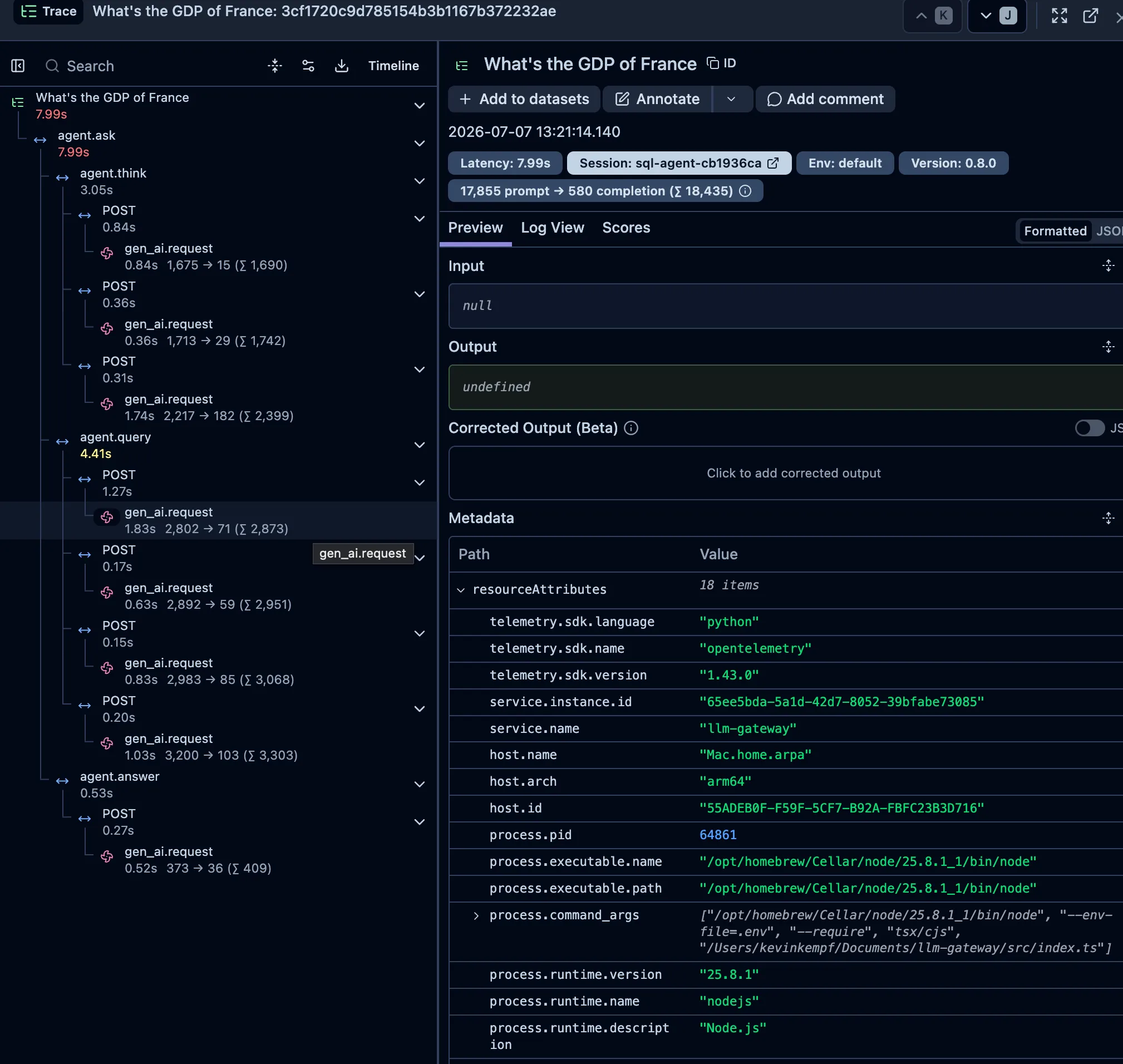Download the trace with download icon
Screen dimensions: 1123x1064
(342, 66)
